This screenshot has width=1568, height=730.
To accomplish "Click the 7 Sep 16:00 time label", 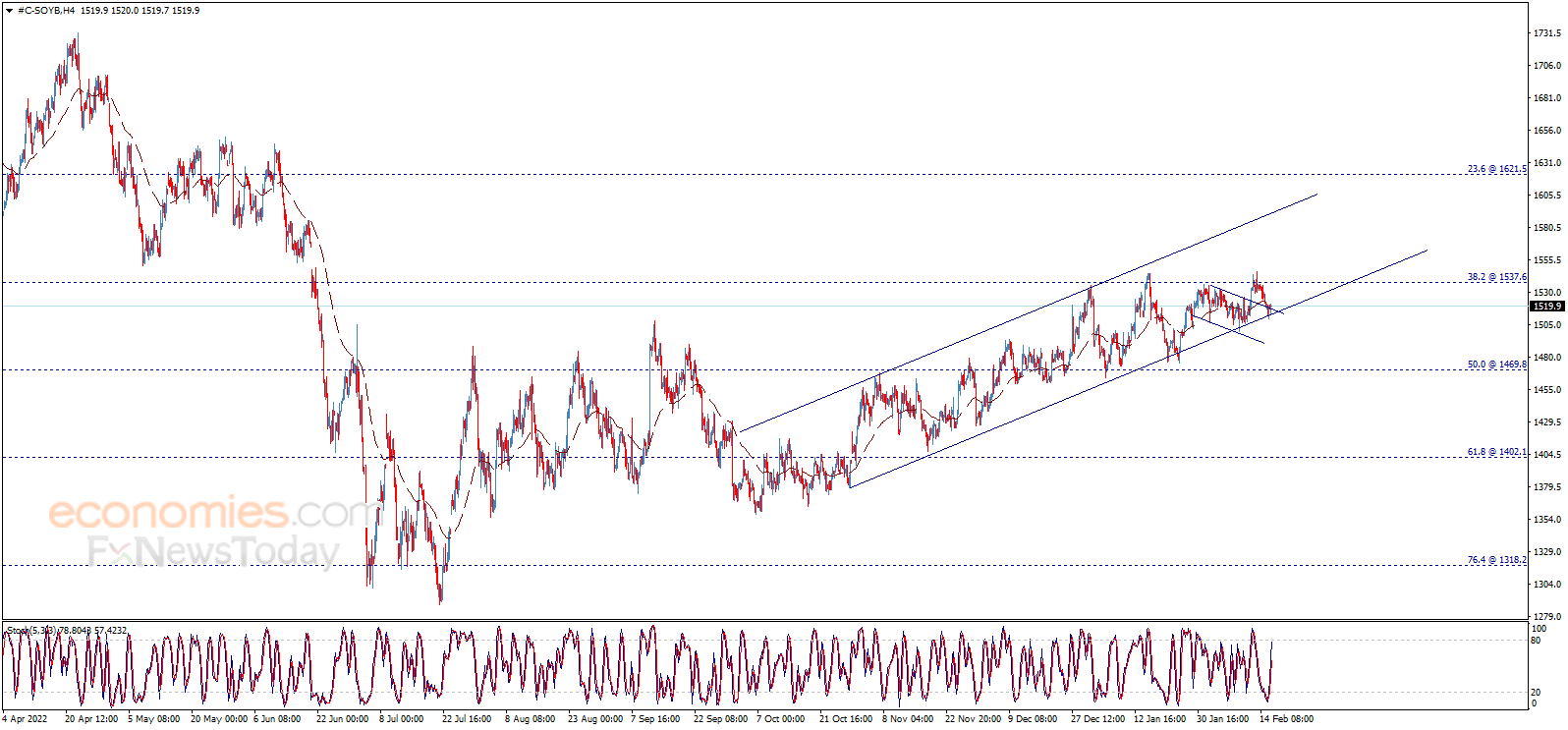I will [x=656, y=718].
